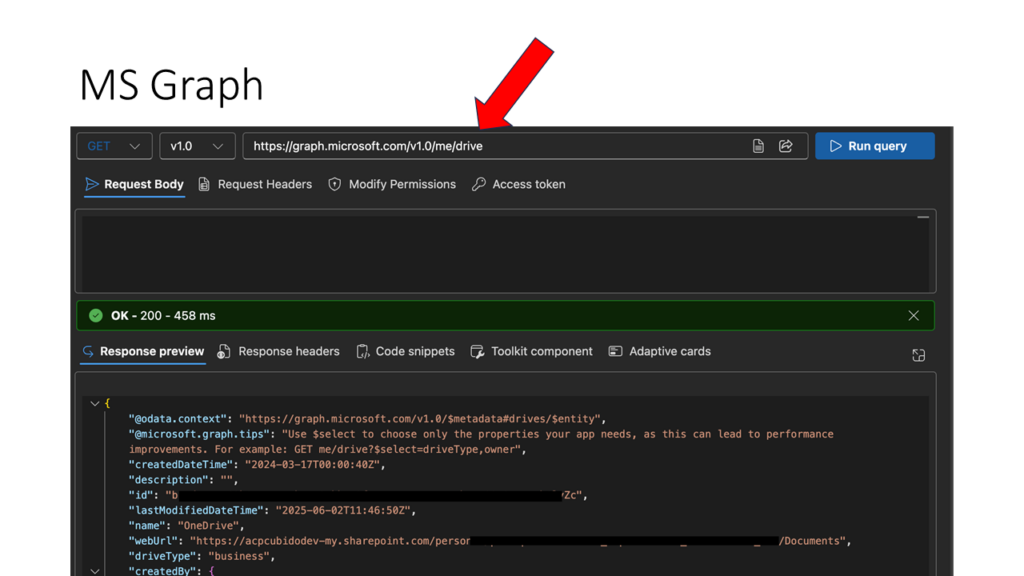The image size is (1024, 576).
Task: Click the Response headers icon
Action: coord(223,351)
